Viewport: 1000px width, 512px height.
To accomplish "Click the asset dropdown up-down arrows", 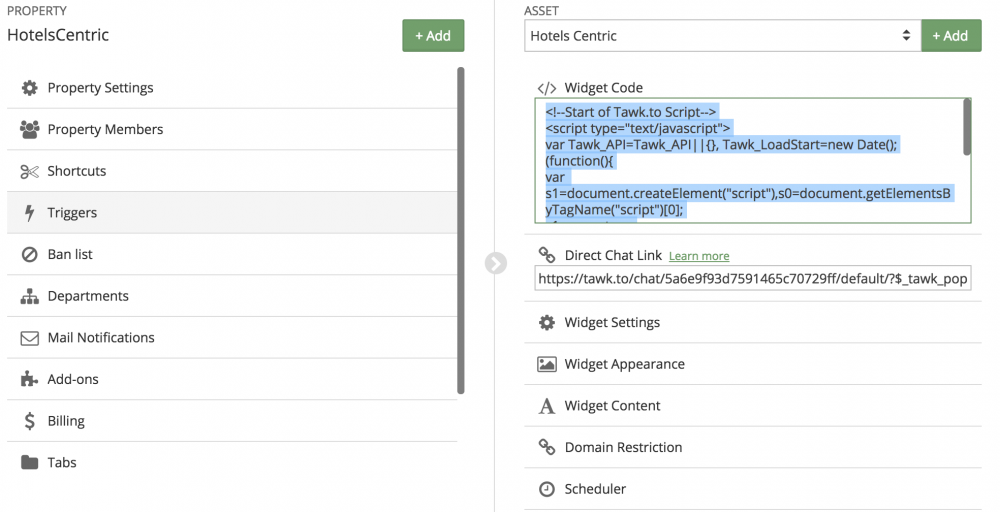I will [906, 36].
